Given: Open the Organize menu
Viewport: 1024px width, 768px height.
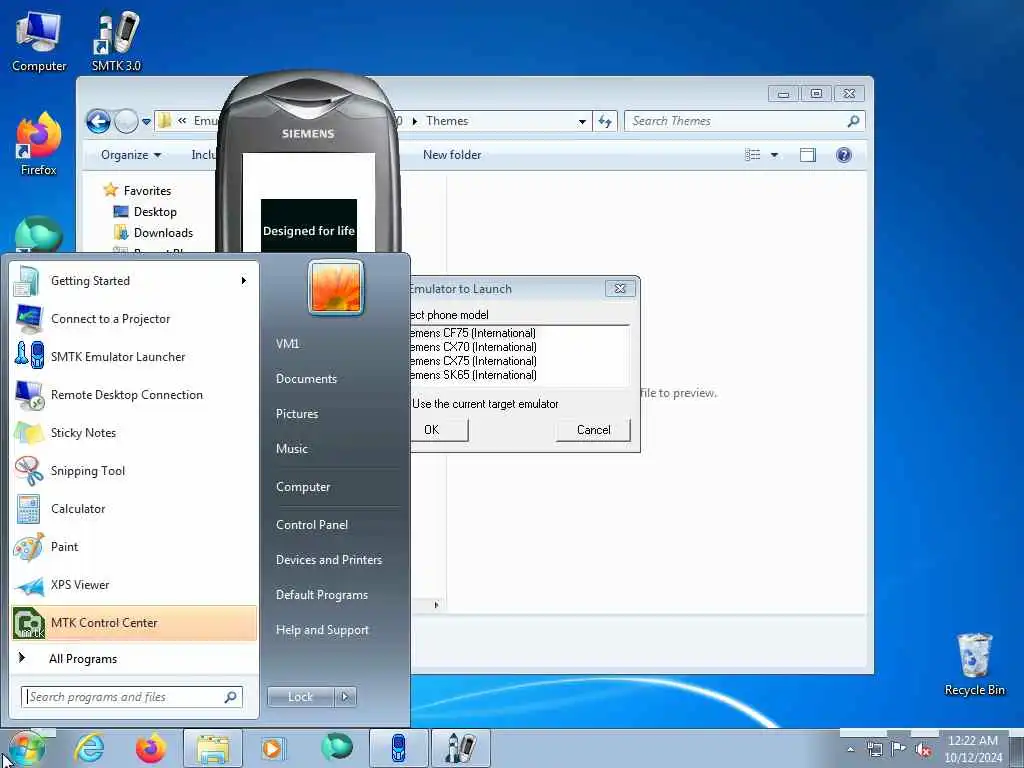Looking at the screenshot, I should click(x=131, y=155).
